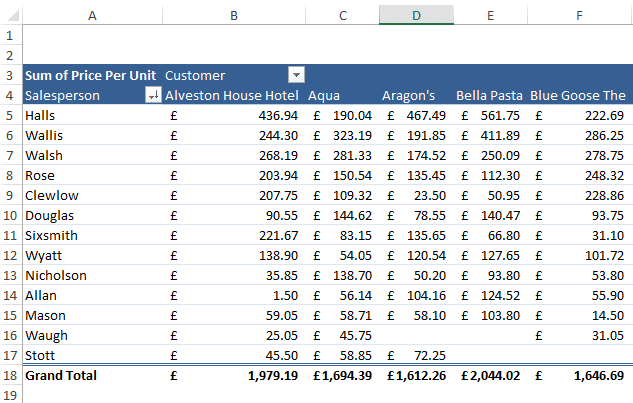
Task: Select column D header
Action: [x=416, y=15]
